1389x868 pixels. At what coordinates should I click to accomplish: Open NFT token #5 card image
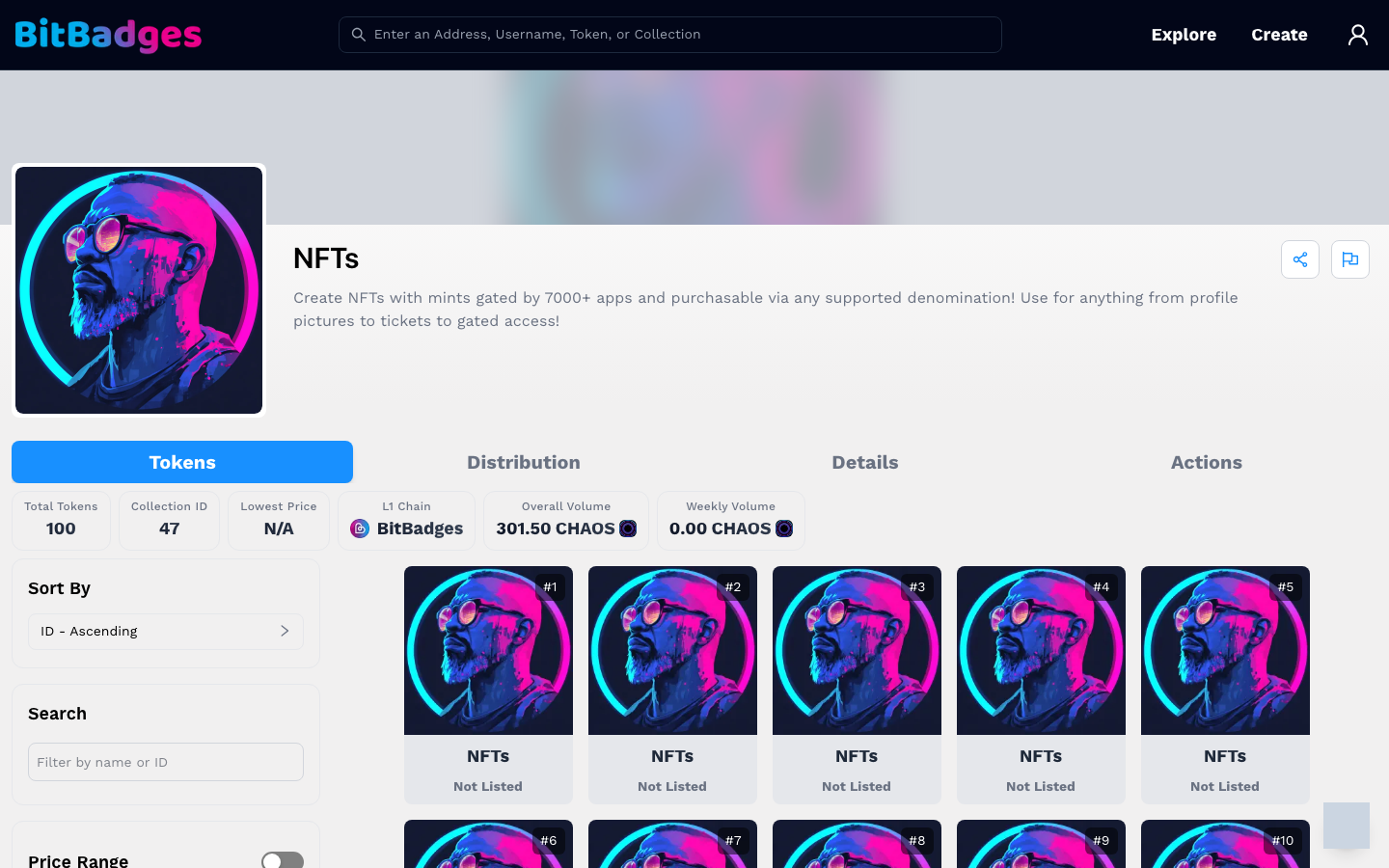point(1225,650)
